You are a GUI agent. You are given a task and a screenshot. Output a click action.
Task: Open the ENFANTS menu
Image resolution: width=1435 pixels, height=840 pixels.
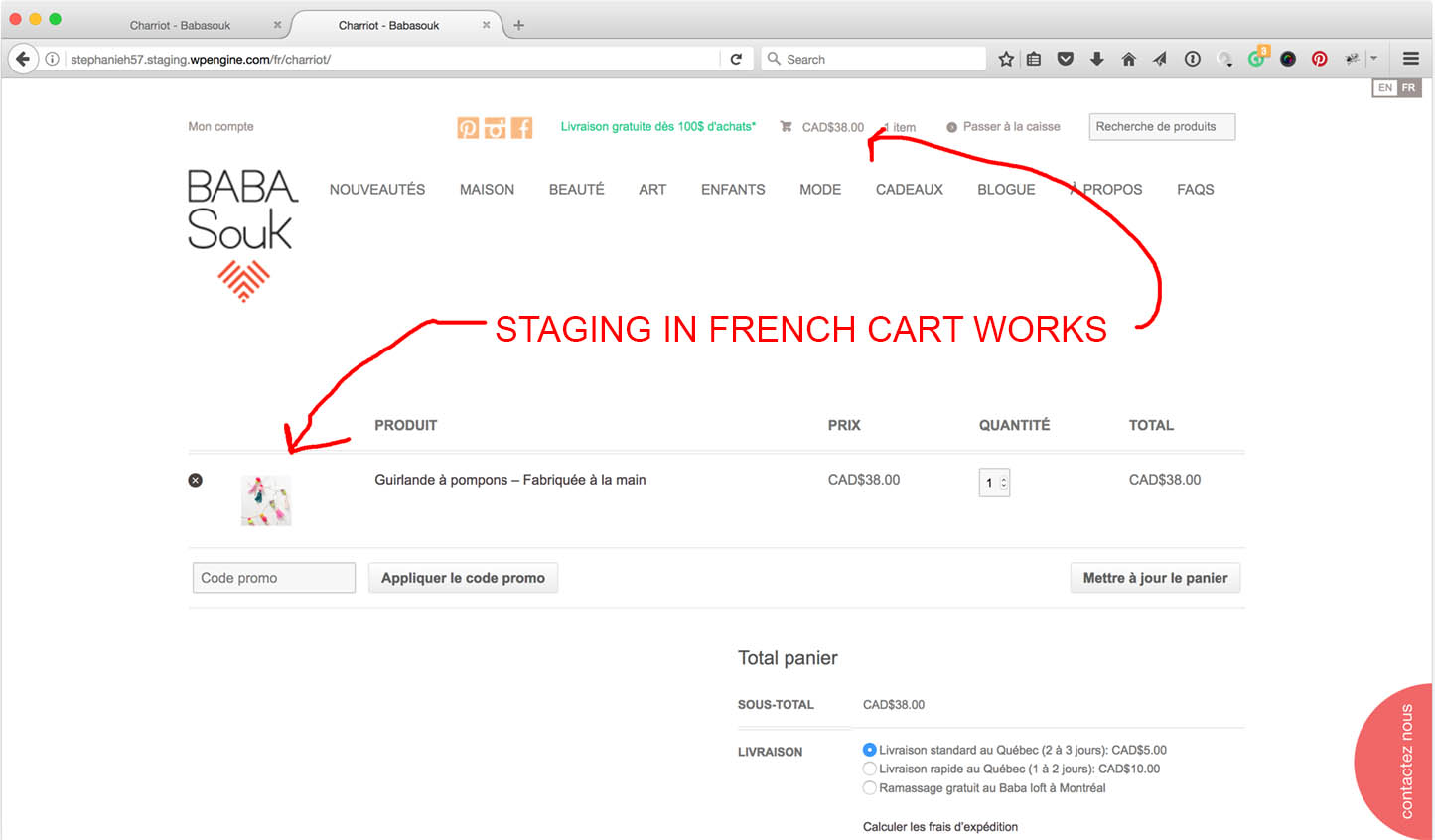coord(733,189)
